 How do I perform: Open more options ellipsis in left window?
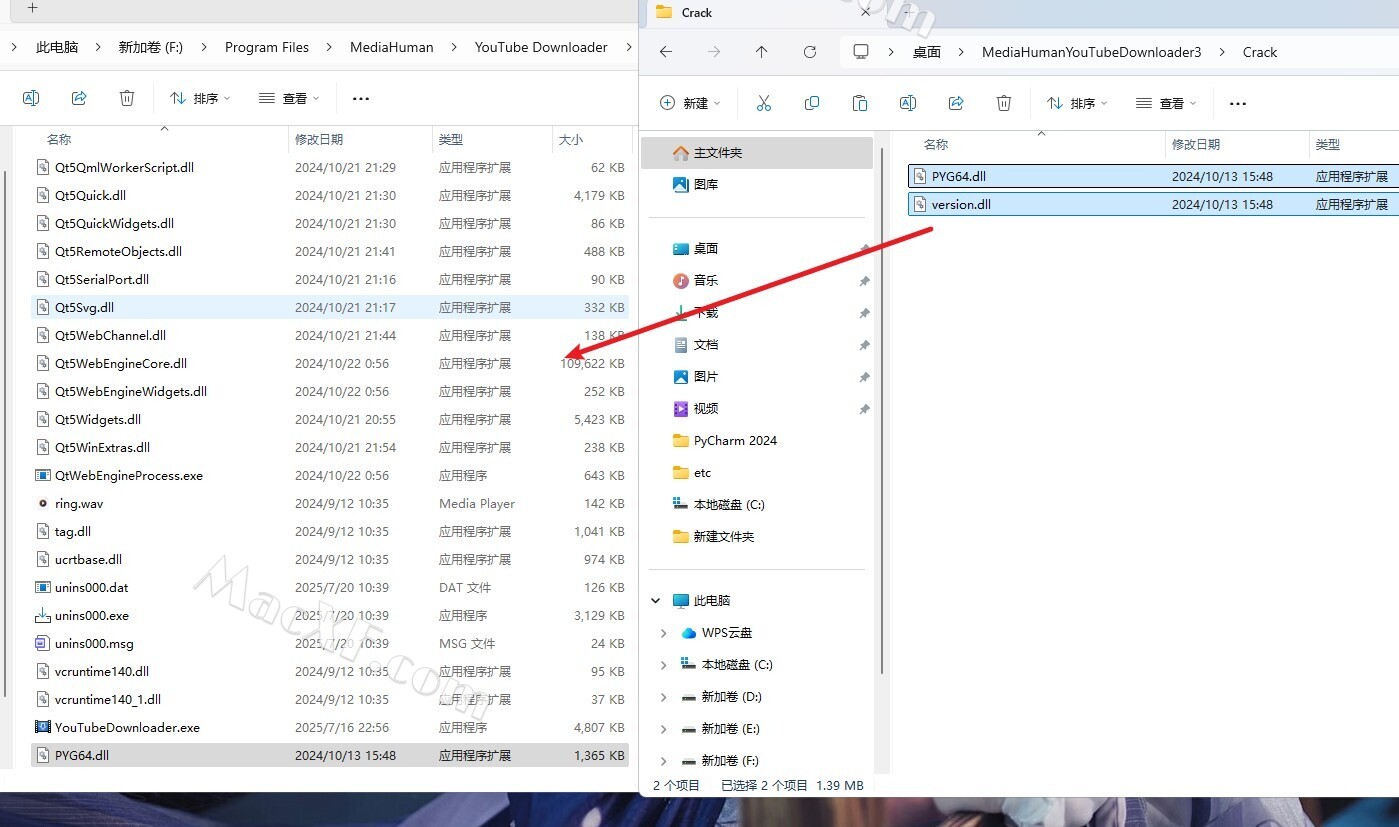click(x=362, y=98)
